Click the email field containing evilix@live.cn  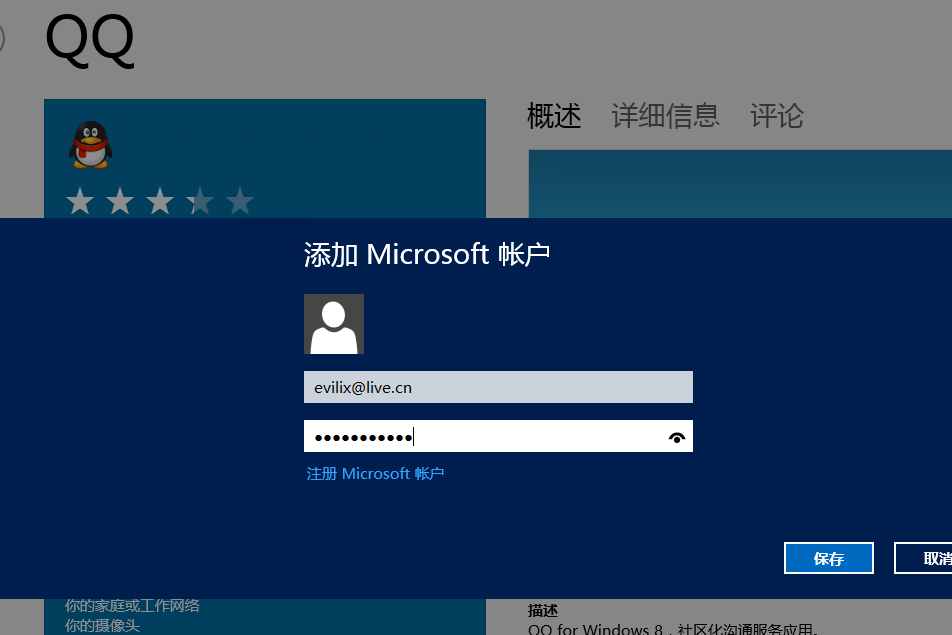(x=498, y=387)
